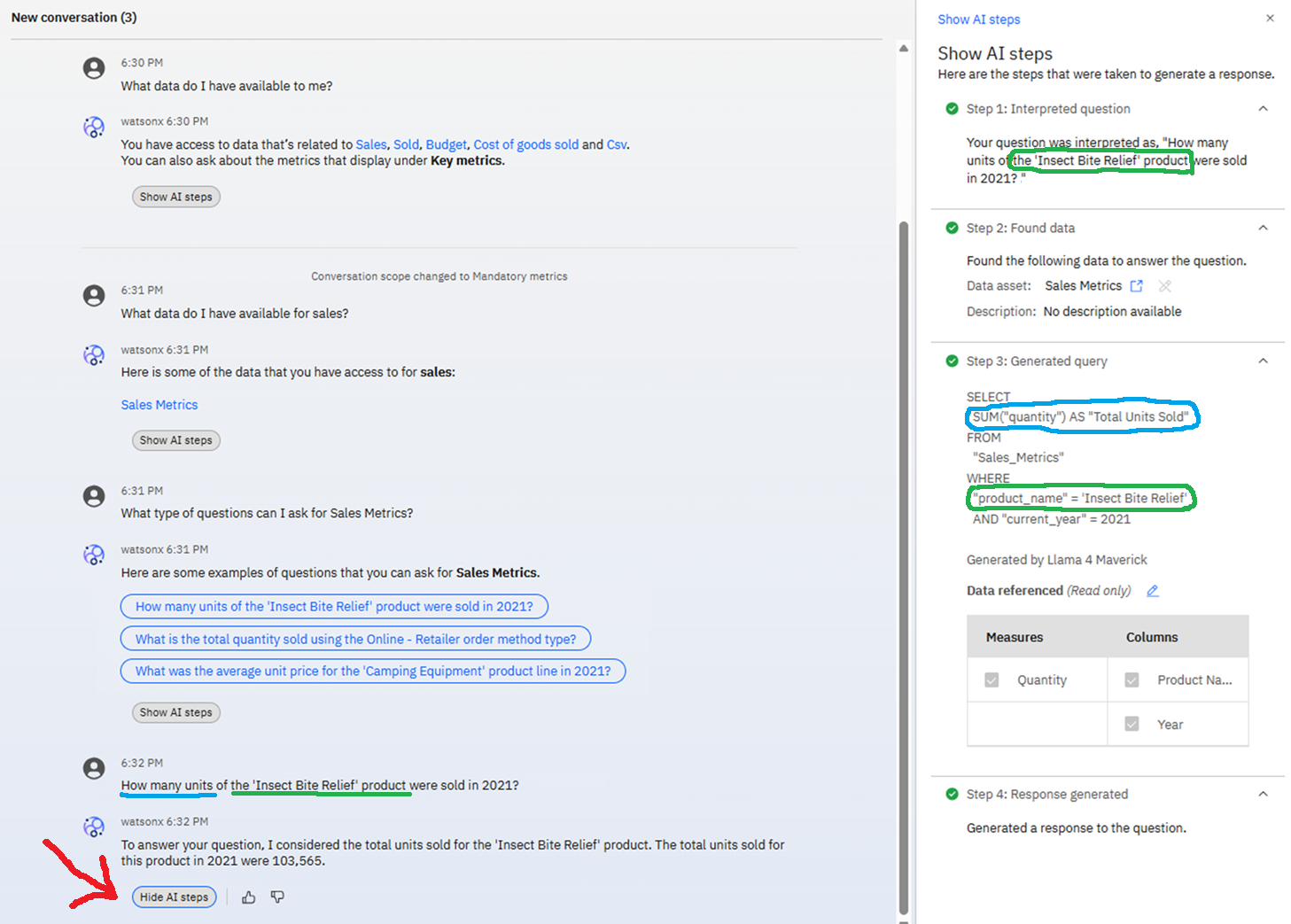
Task: Click the user avatar beside the 6:31 PM sales data question
Action: (94, 296)
